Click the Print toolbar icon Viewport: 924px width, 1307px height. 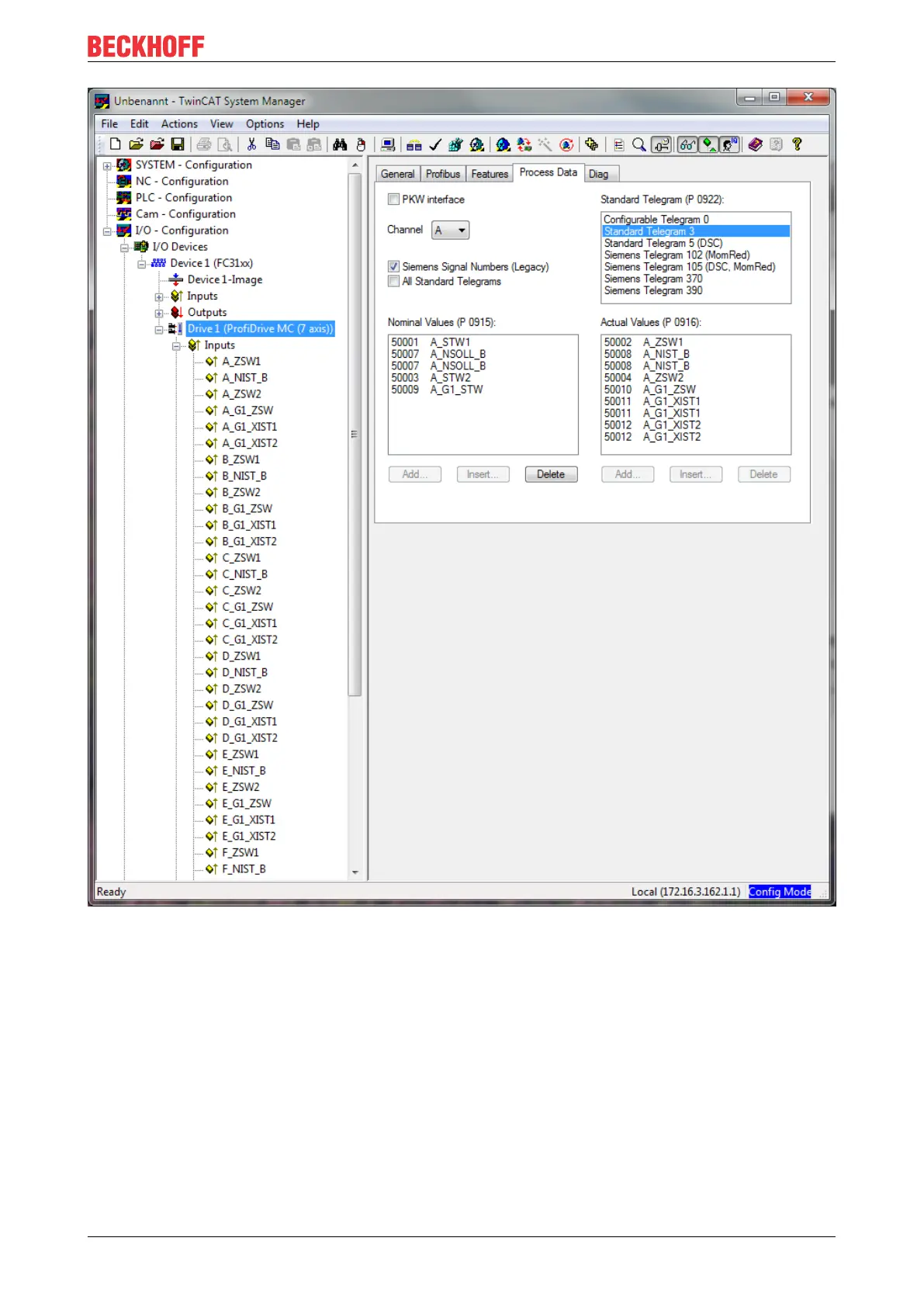click(x=204, y=144)
